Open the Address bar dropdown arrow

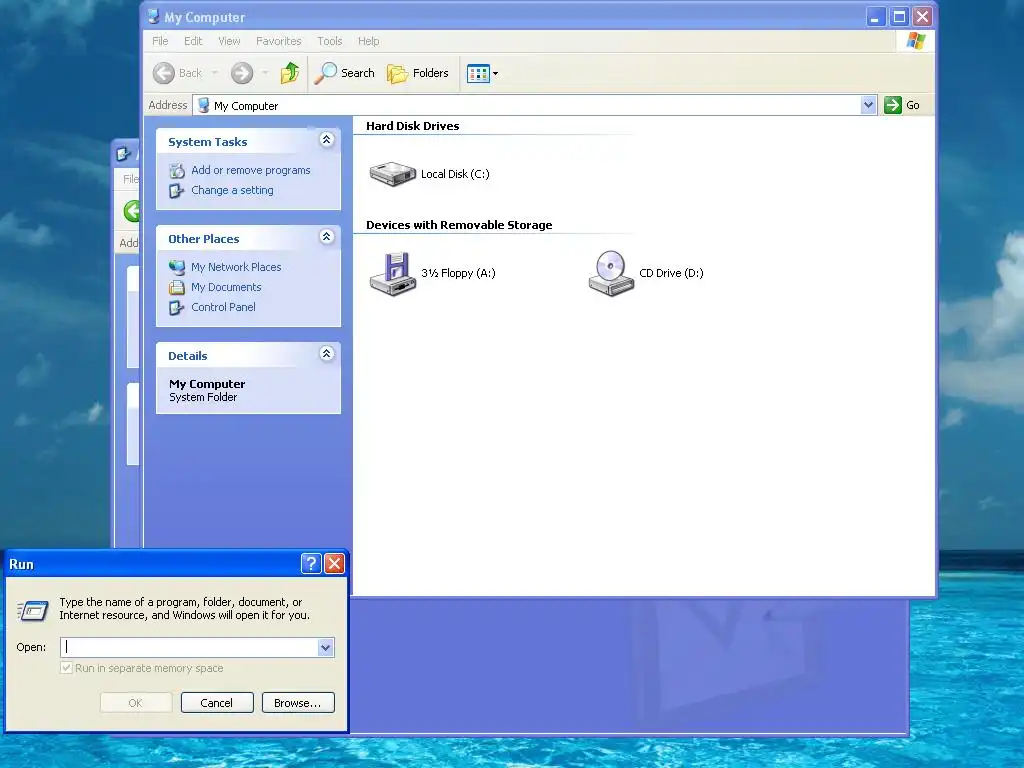point(868,105)
